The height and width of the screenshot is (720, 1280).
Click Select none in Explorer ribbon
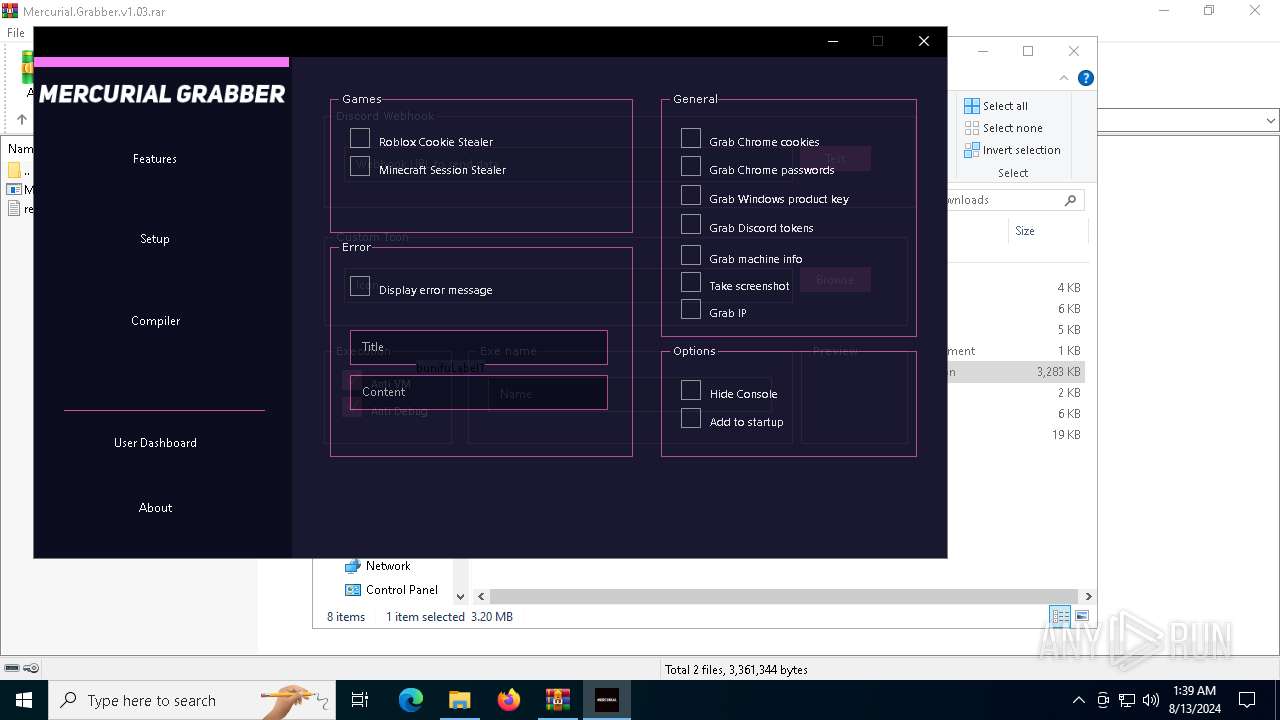pyautogui.click(x=1003, y=128)
